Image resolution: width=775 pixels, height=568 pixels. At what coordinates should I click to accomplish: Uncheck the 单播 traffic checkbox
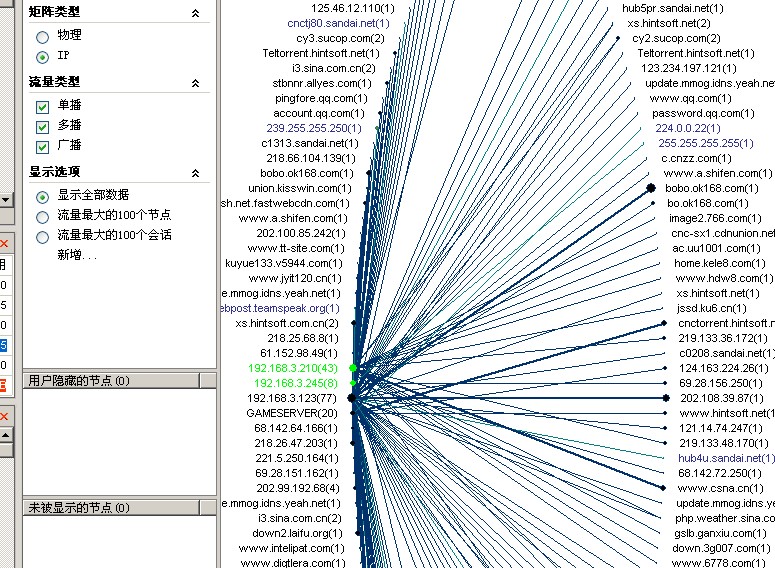click(x=42, y=106)
